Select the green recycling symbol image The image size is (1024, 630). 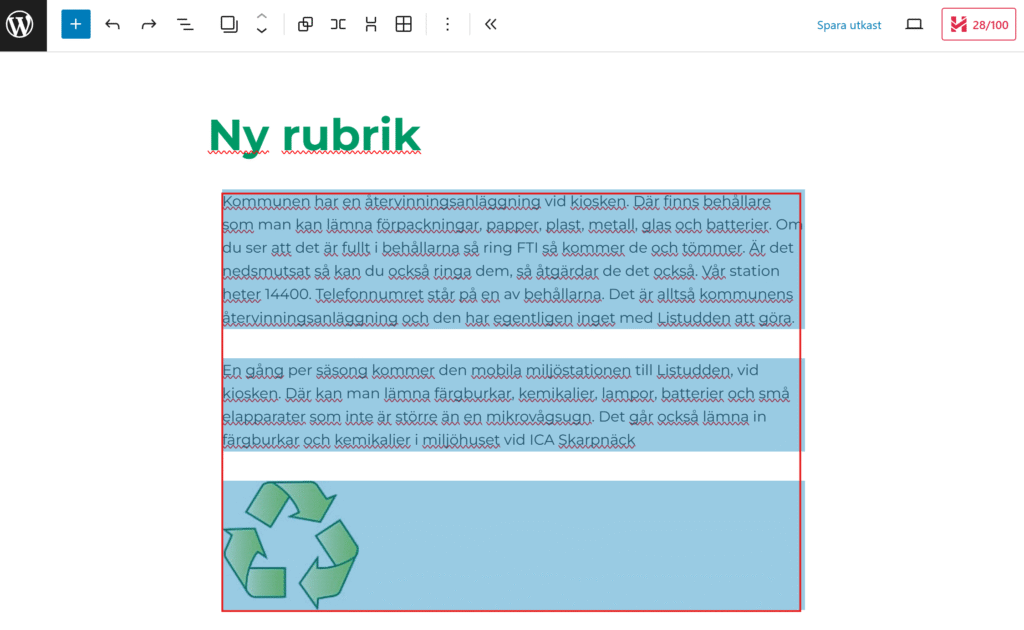click(x=291, y=545)
